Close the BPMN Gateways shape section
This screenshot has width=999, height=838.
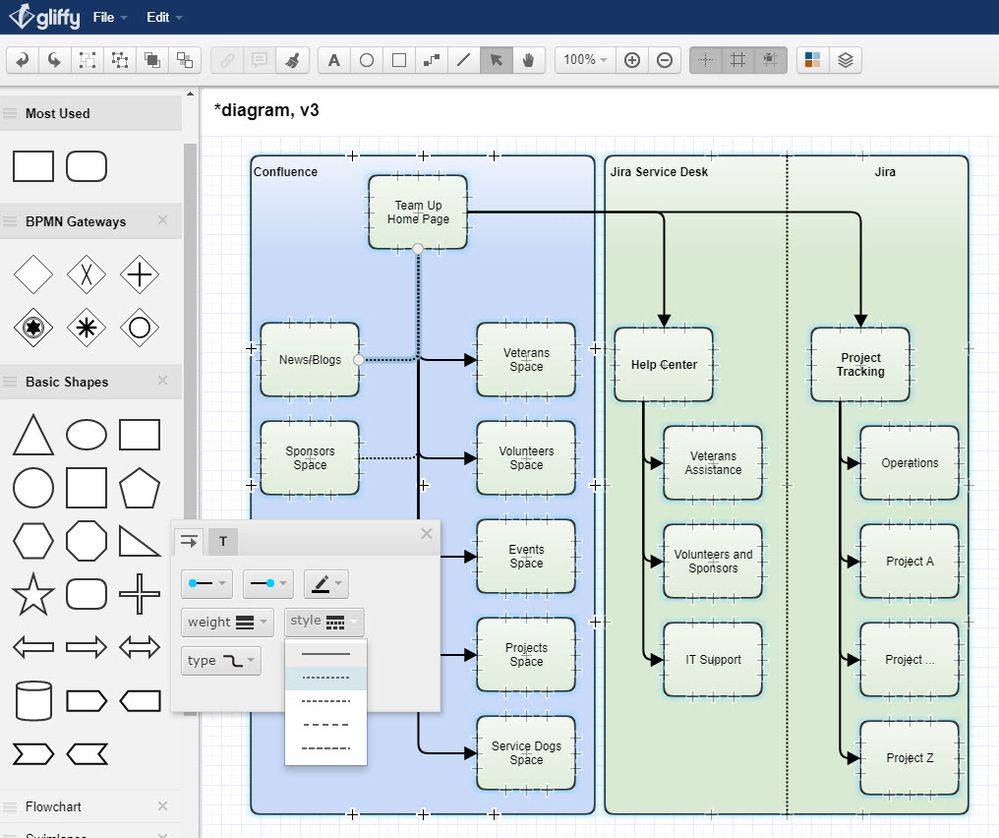tap(163, 221)
